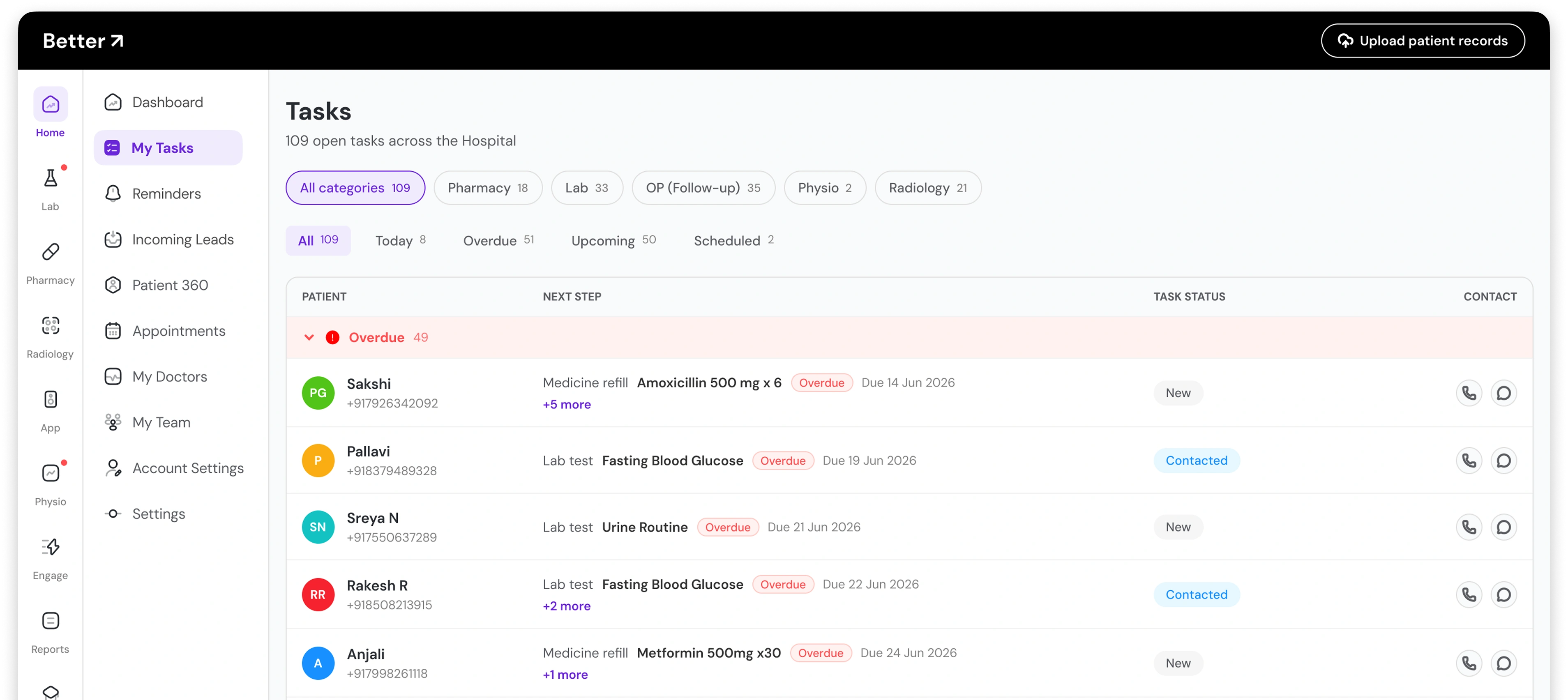Message Pallavi using the chat icon
The height and width of the screenshot is (700, 1568).
point(1503,460)
